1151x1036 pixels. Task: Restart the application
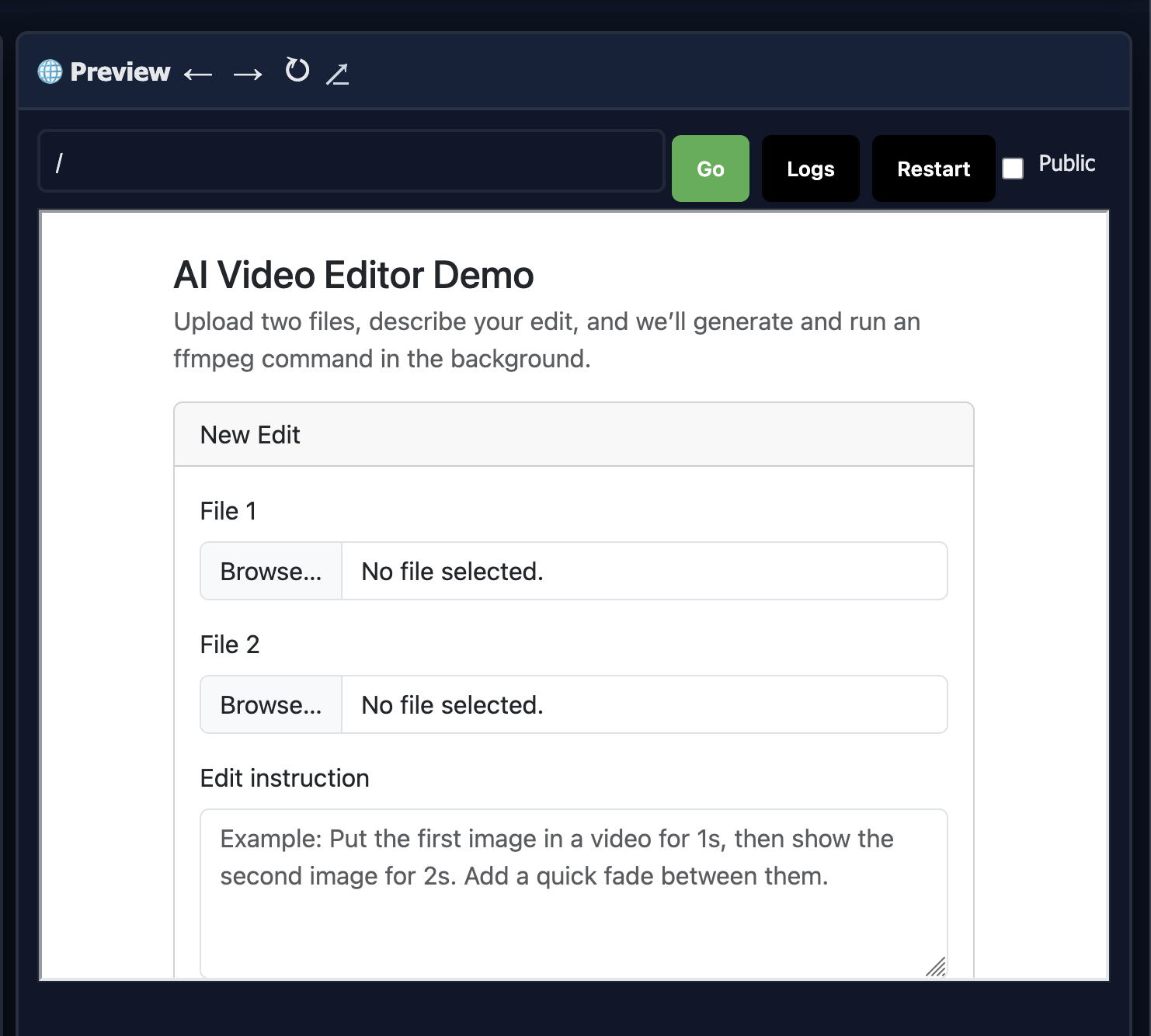(933, 169)
